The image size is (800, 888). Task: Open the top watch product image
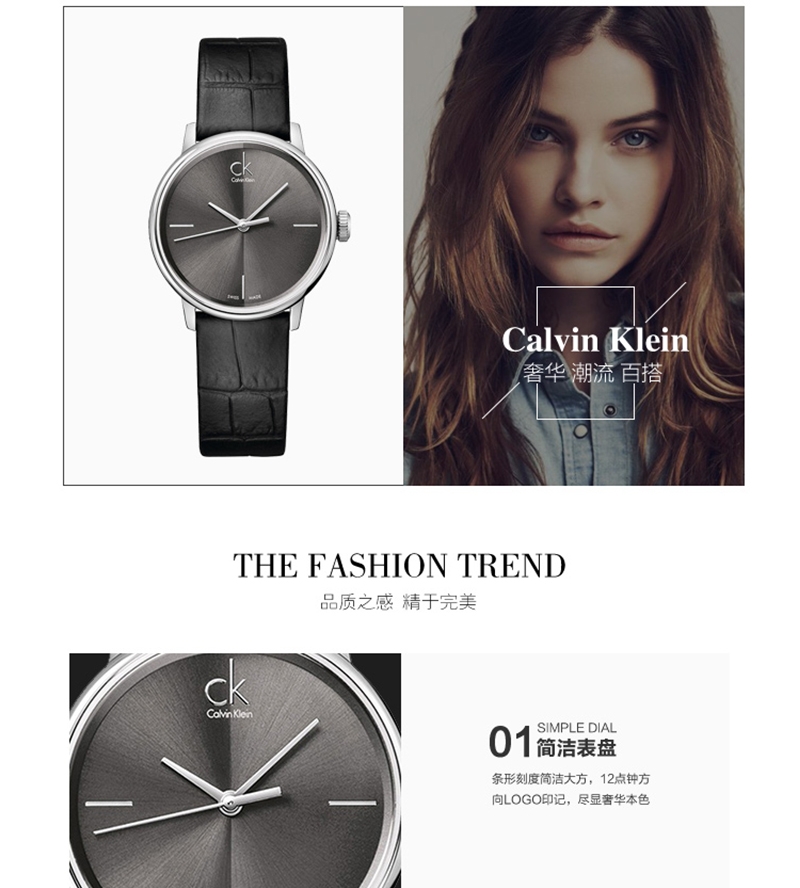pos(233,246)
